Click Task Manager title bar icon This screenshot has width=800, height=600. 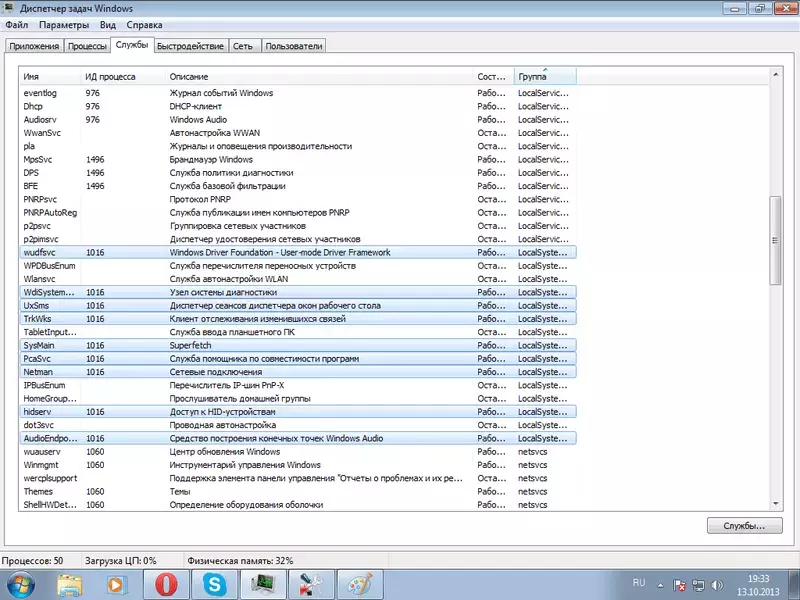(7, 8)
